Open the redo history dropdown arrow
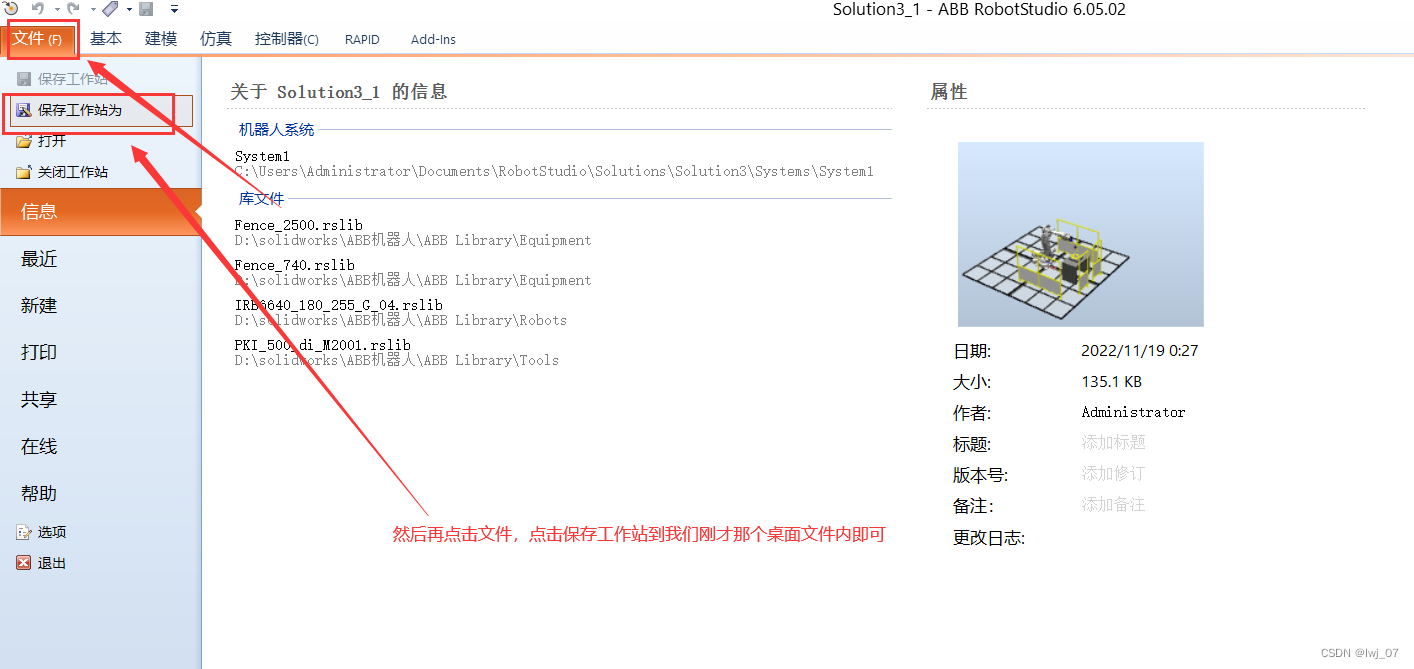Screen dimensions: 1414x669 tap(92, 9)
